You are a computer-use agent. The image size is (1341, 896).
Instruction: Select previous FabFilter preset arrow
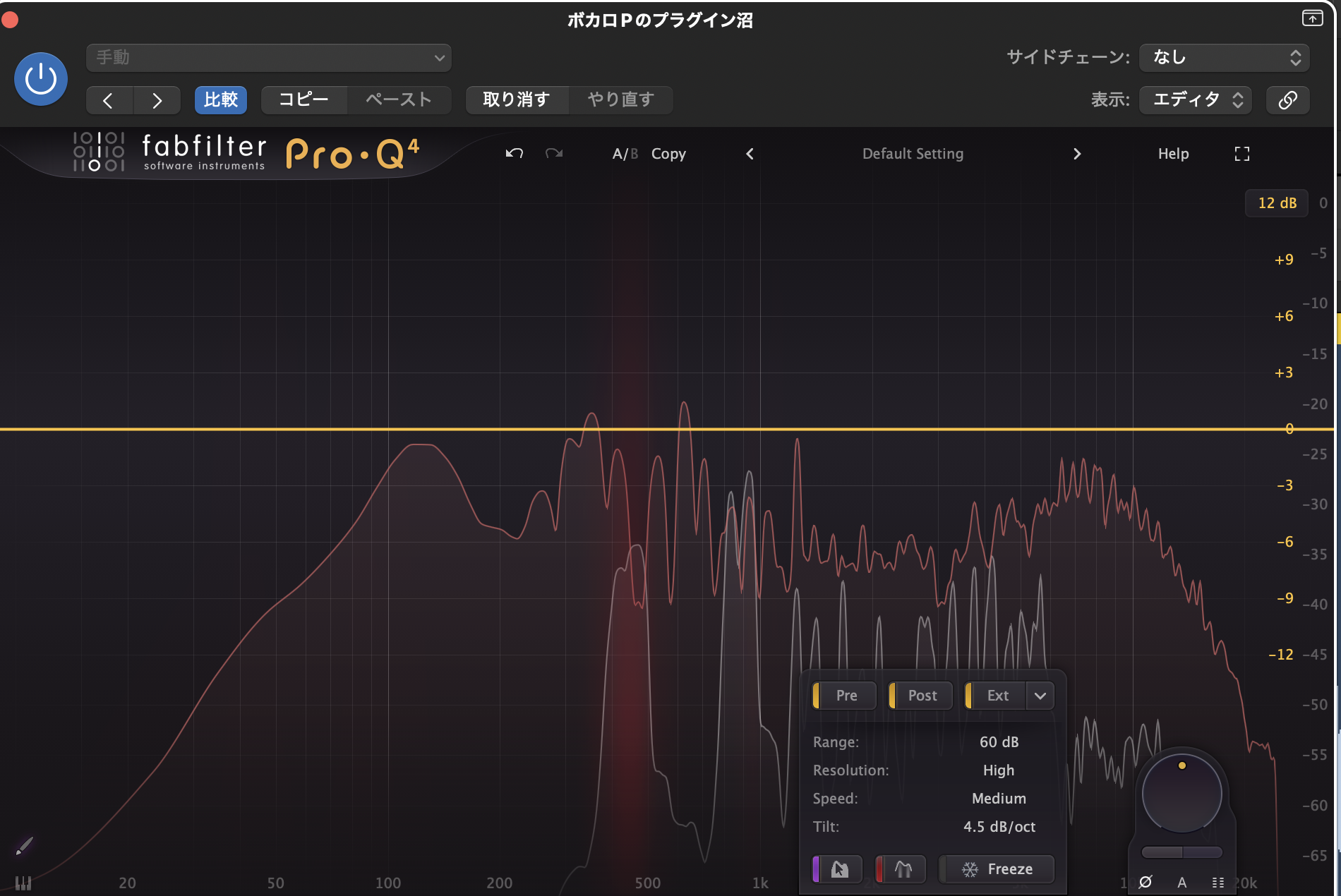click(x=750, y=154)
